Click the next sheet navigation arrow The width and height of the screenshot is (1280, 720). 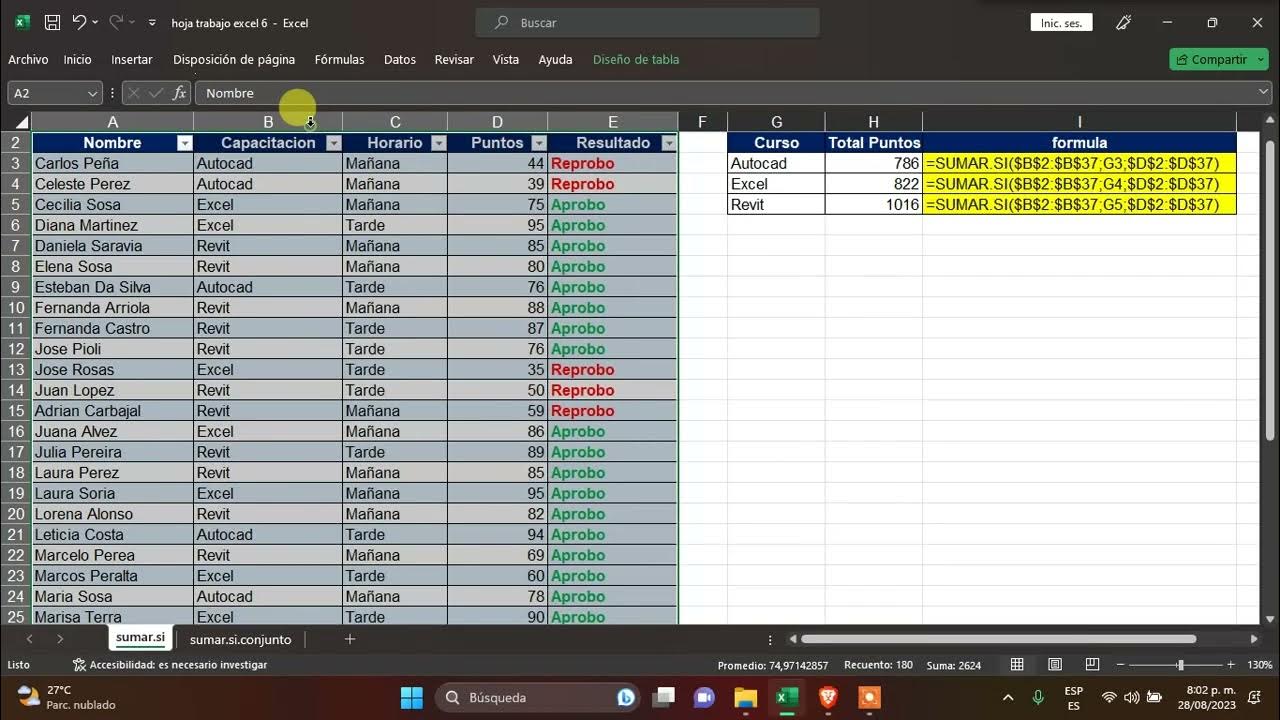point(60,639)
